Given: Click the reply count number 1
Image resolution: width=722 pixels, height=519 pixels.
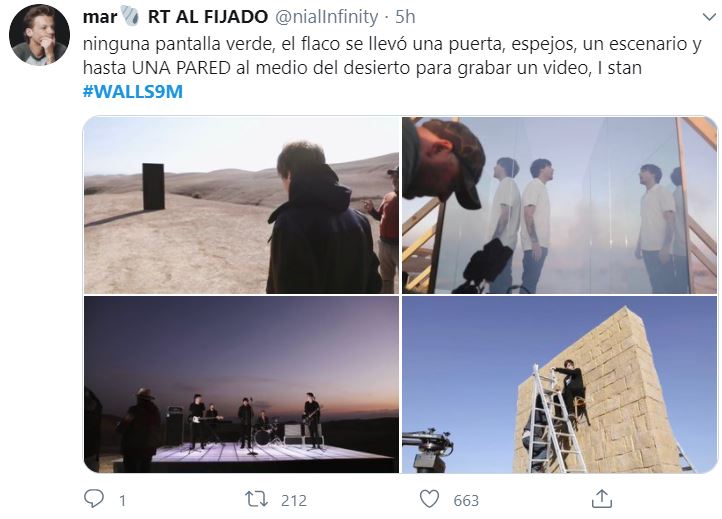Looking at the screenshot, I should click(x=122, y=500).
